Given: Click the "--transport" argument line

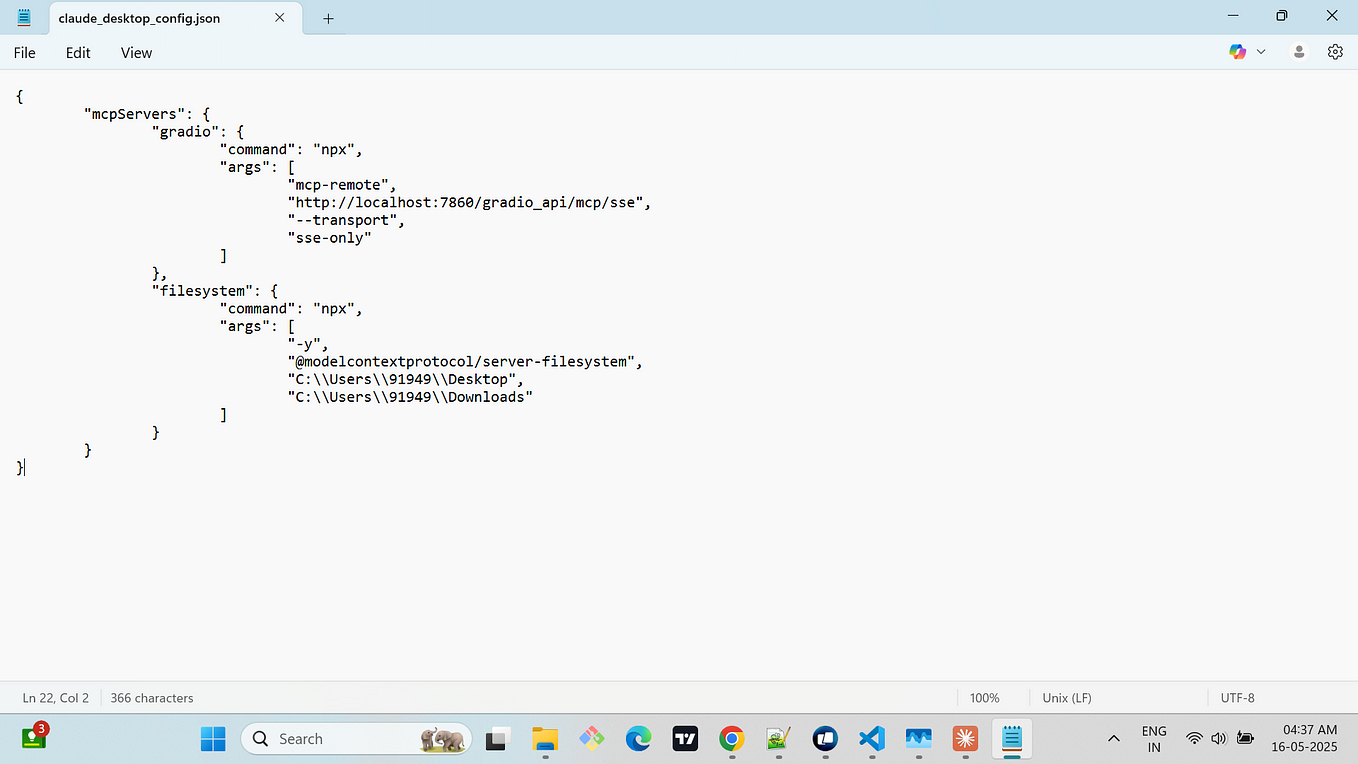Looking at the screenshot, I should pos(346,220).
